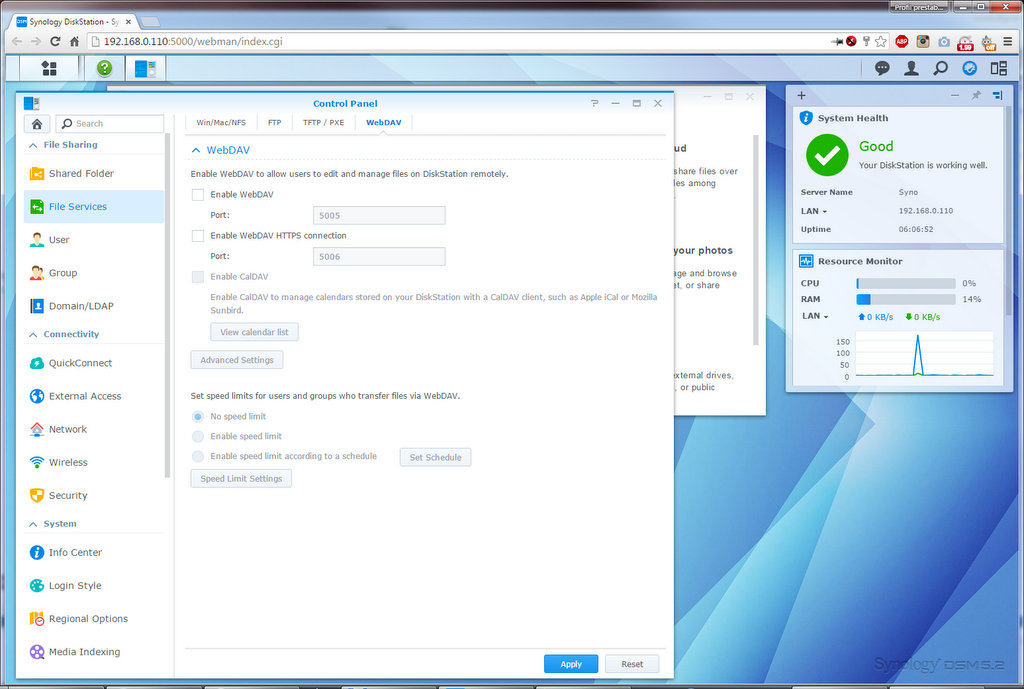Click the RAM usage bar
This screenshot has height=689, width=1024.
[x=906, y=299]
